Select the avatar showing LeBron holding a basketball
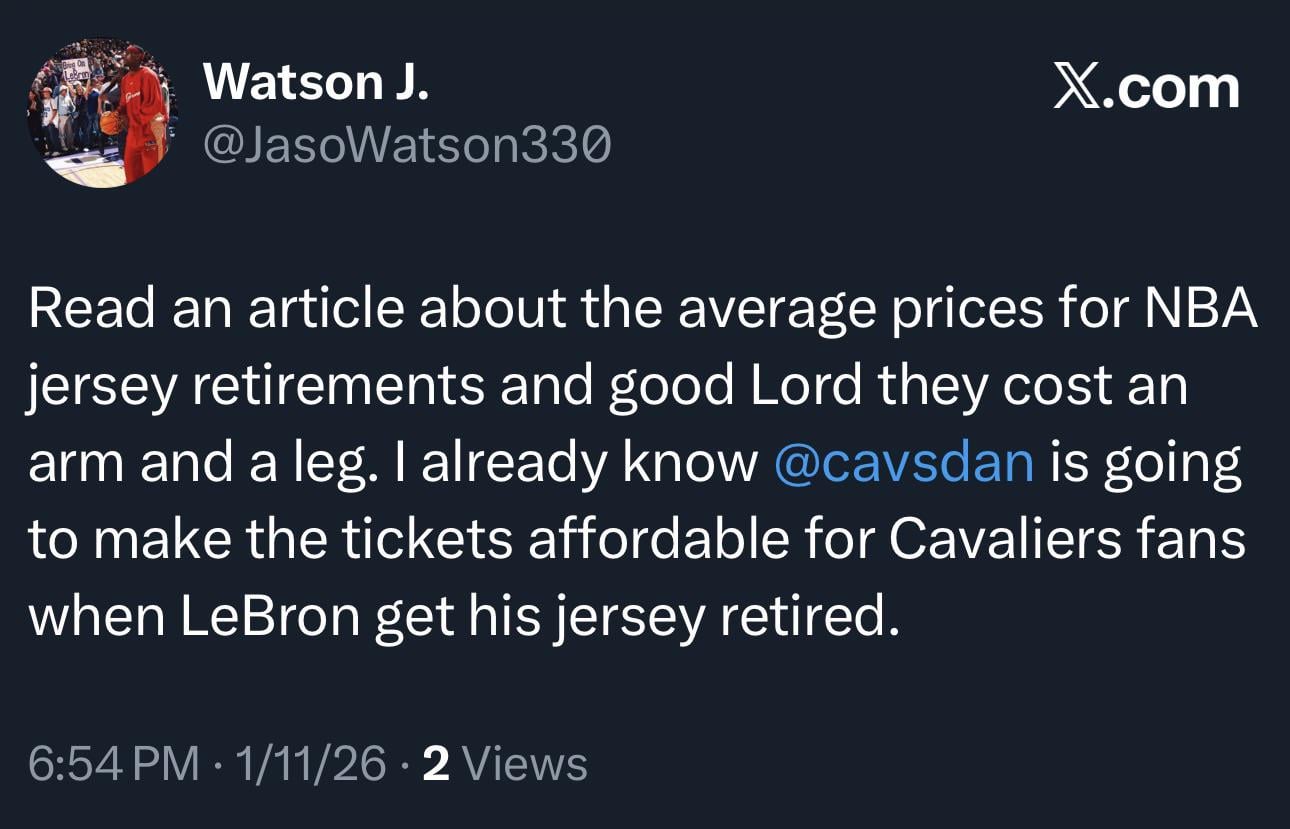Screen dimensions: 1290x829 105,112
